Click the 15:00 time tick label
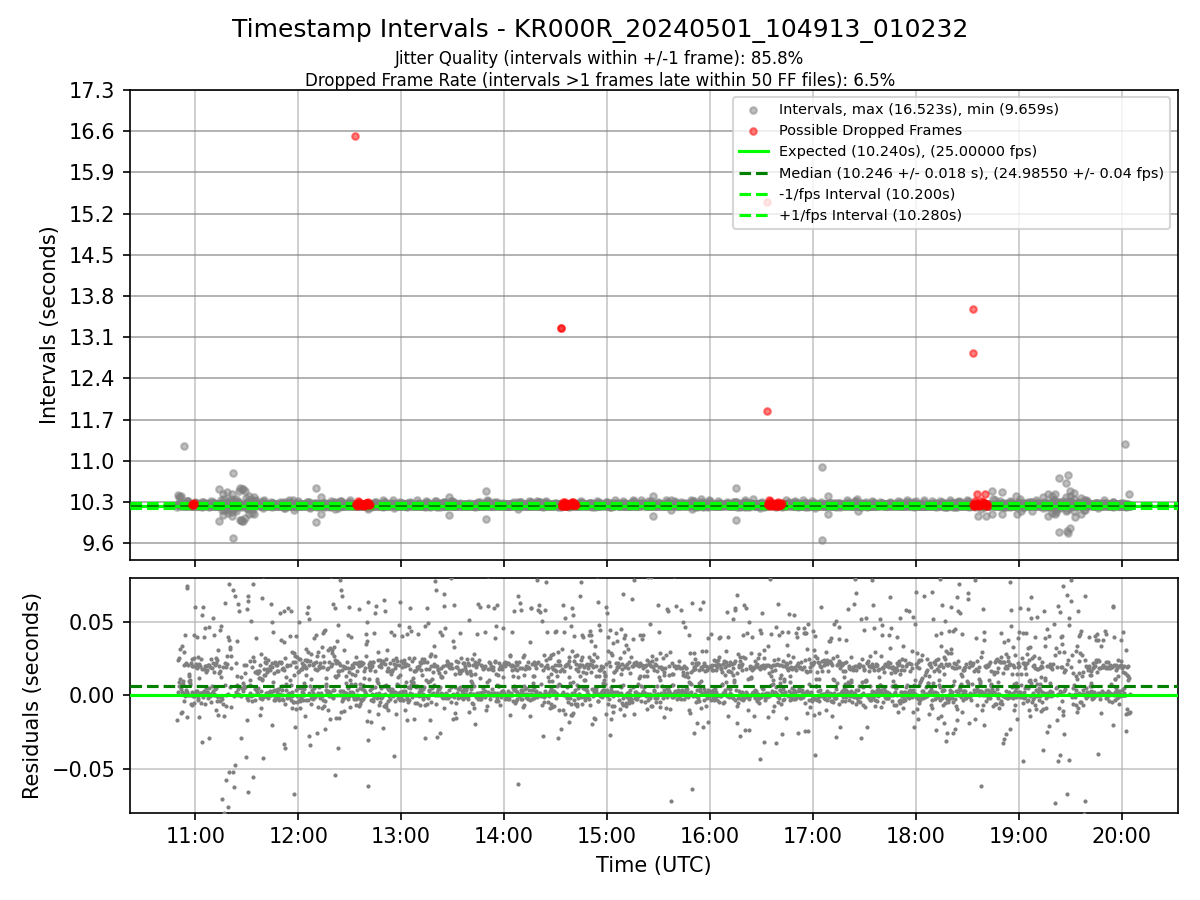 point(607,836)
